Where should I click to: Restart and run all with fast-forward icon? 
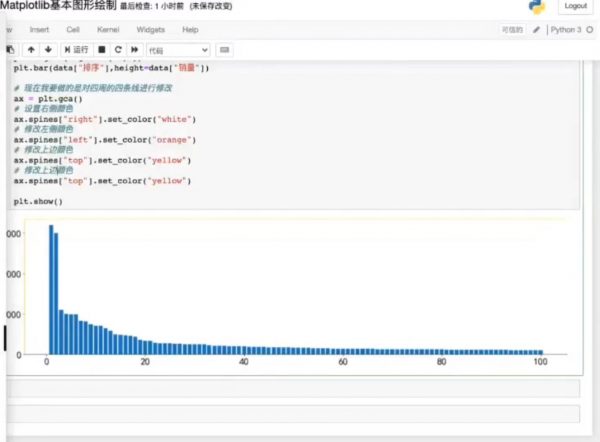click(x=134, y=49)
